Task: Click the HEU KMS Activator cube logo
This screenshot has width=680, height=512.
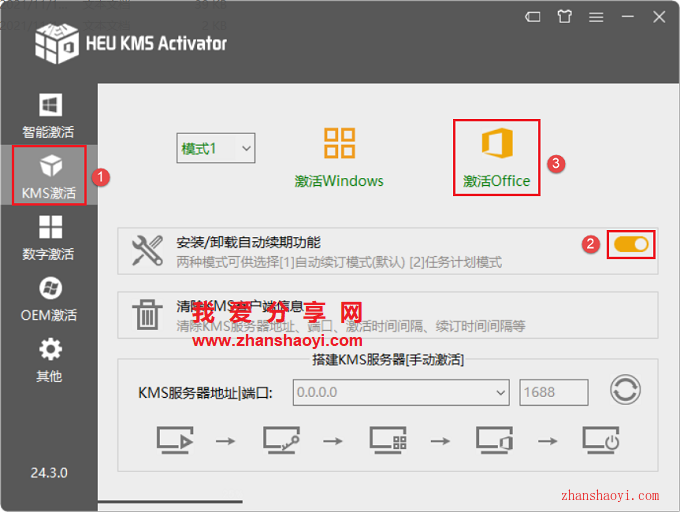Action: (57, 43)
